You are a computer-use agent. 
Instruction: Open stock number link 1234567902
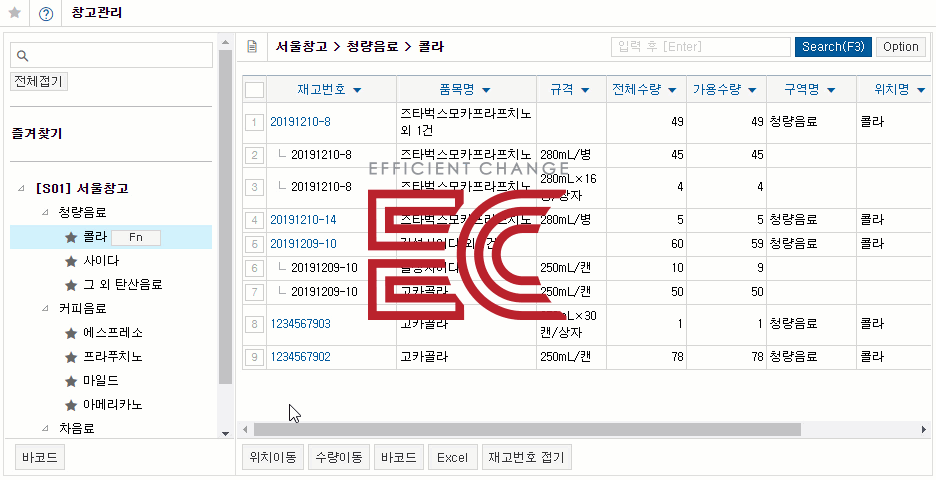point(300,357)
